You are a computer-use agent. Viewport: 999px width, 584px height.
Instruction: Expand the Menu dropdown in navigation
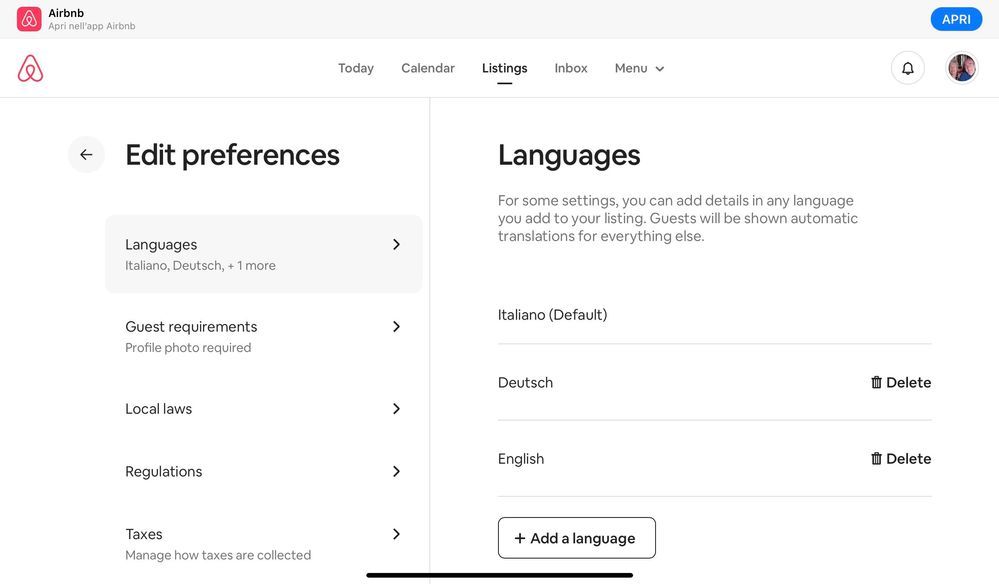[x=639, y=68]
